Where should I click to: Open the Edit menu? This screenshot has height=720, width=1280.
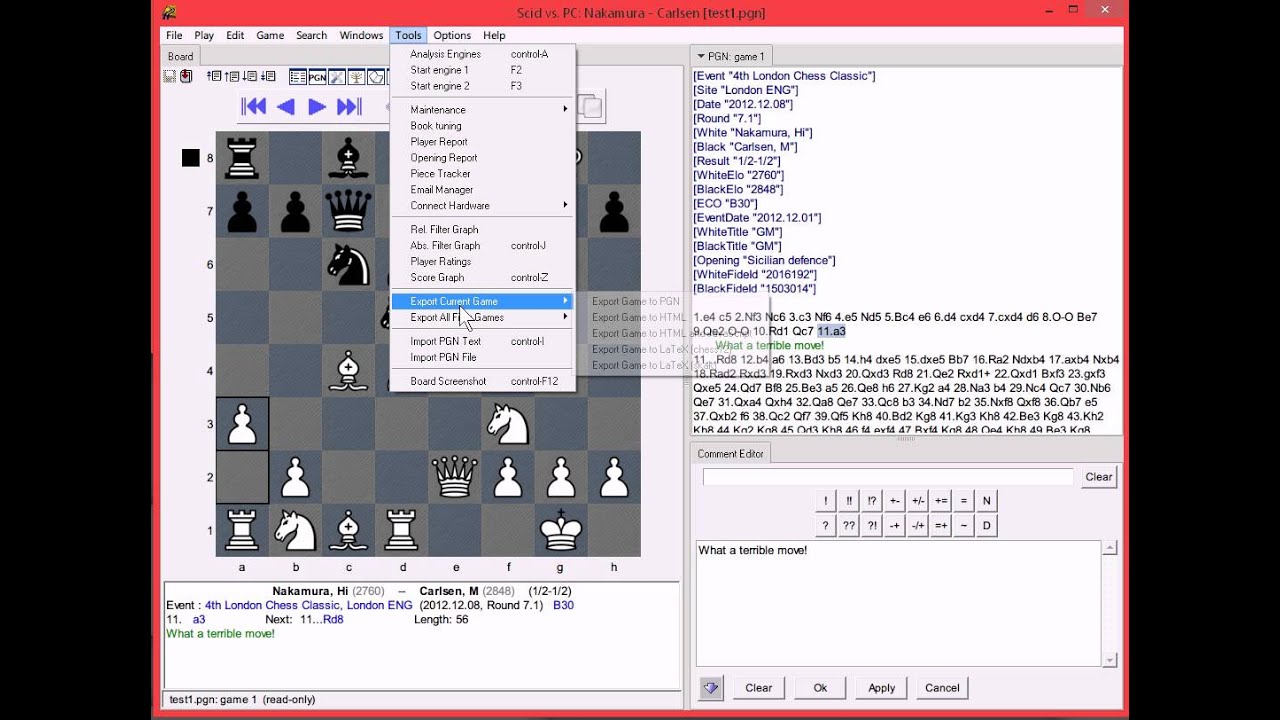[235, 35]
